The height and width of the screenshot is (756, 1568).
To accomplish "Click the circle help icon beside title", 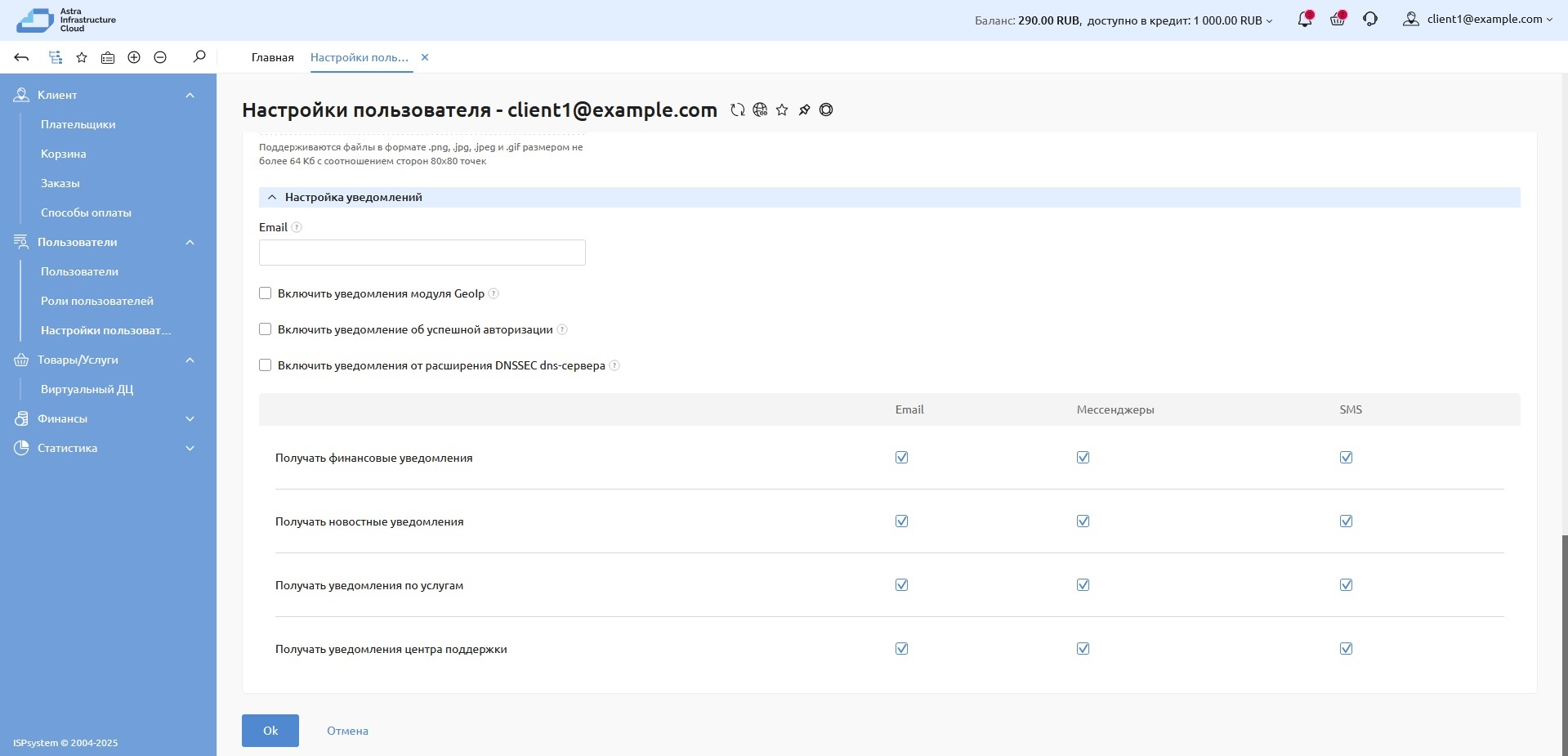I will click(826, 110).
